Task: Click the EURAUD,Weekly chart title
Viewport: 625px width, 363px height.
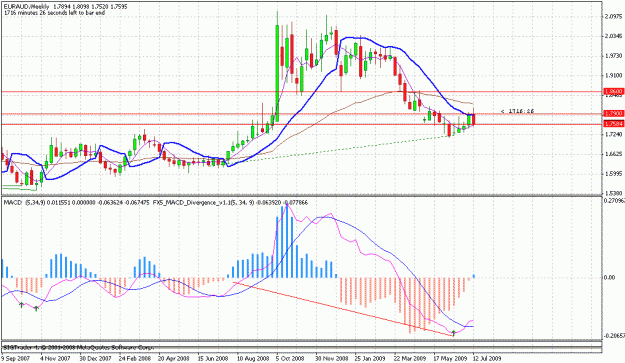Action: 27,7
